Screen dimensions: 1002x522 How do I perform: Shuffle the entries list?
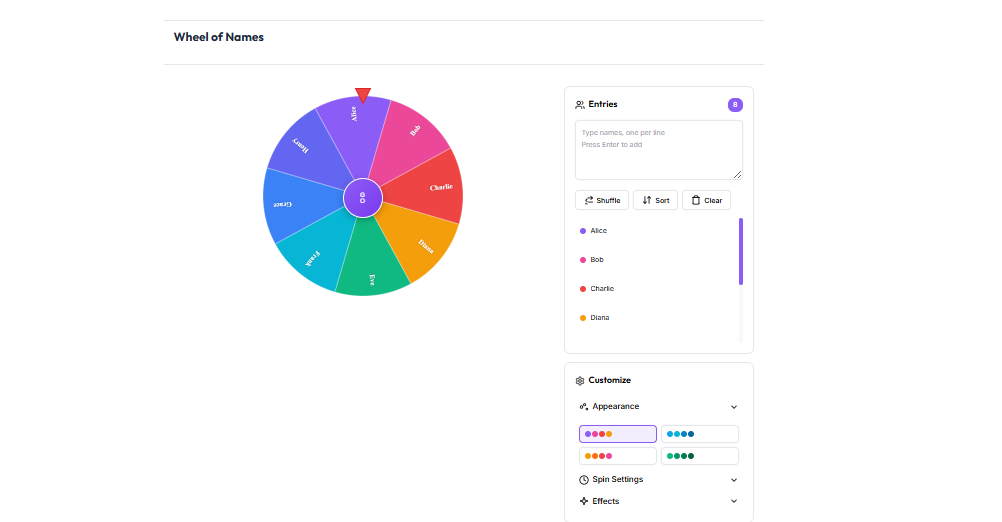point(602,200)
